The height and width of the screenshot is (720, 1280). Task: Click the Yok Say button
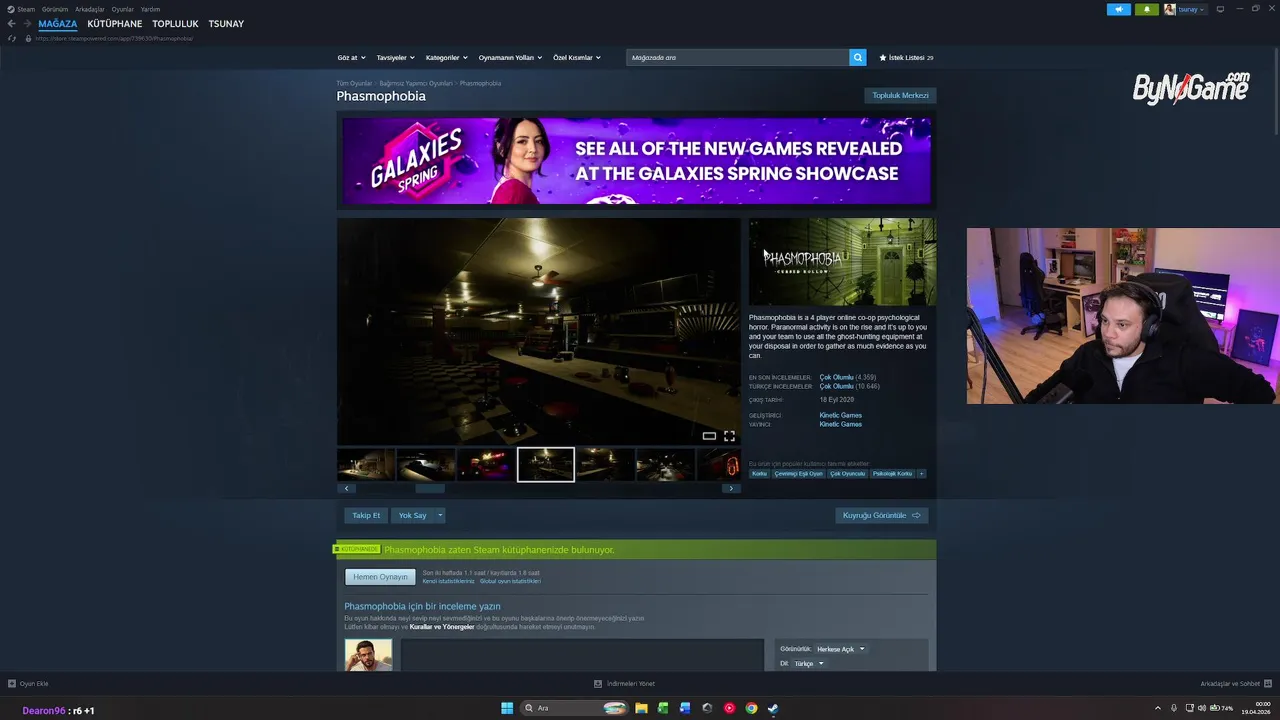[x=412, y=515]
